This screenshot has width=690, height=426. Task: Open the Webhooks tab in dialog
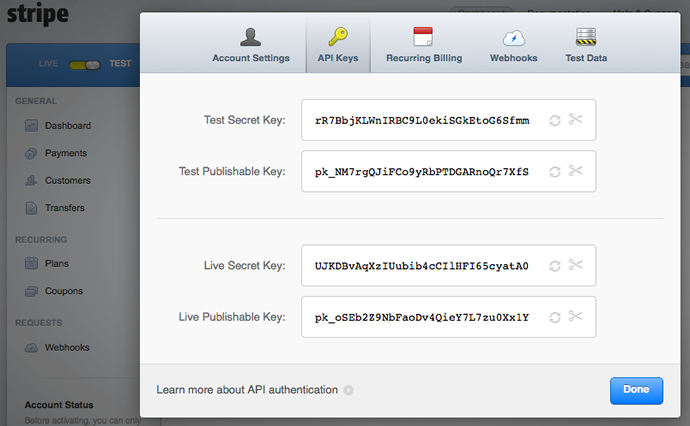coord(514,45)
